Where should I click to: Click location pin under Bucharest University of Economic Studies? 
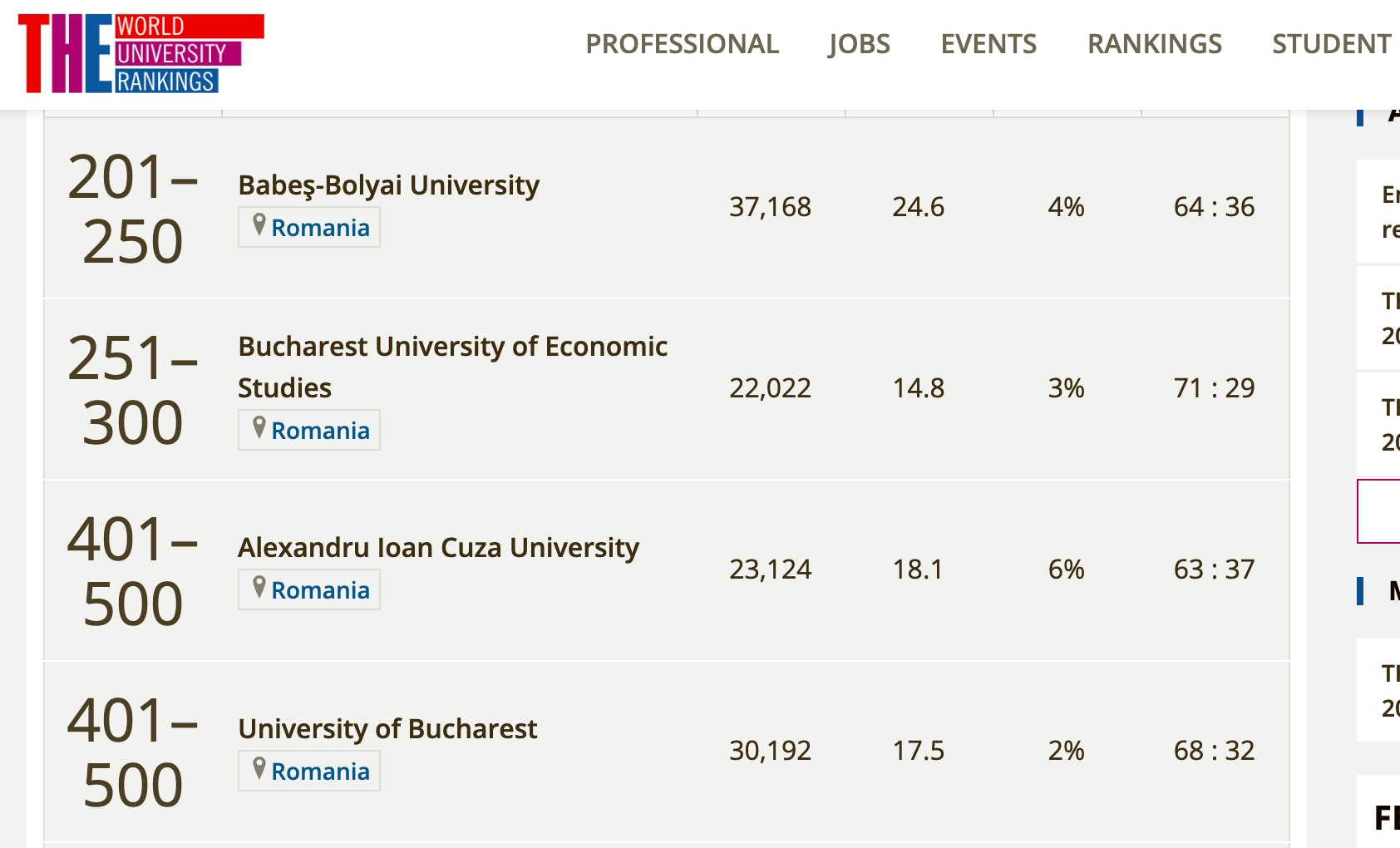click(x=259, y=428)
